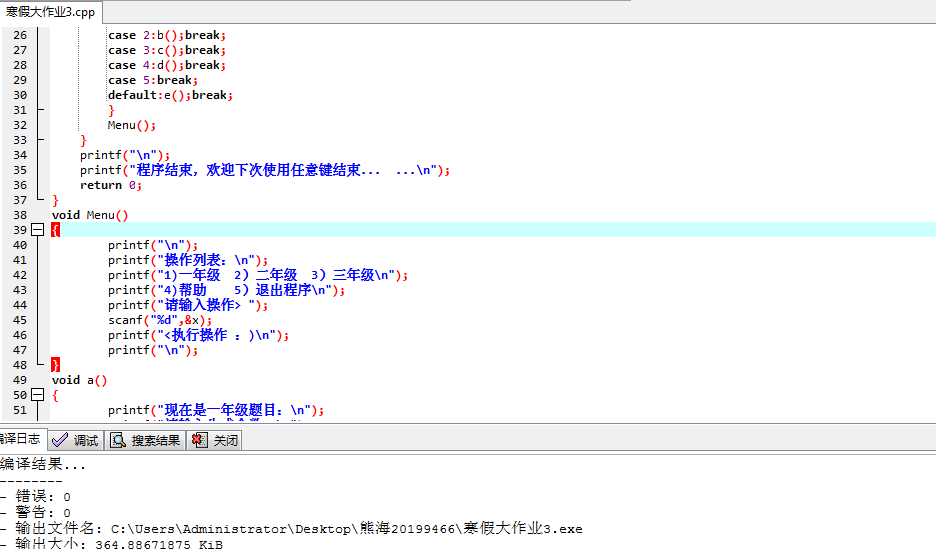
Task: Click the printf 现在是一年级题目 line
Action: pos(216,410)
